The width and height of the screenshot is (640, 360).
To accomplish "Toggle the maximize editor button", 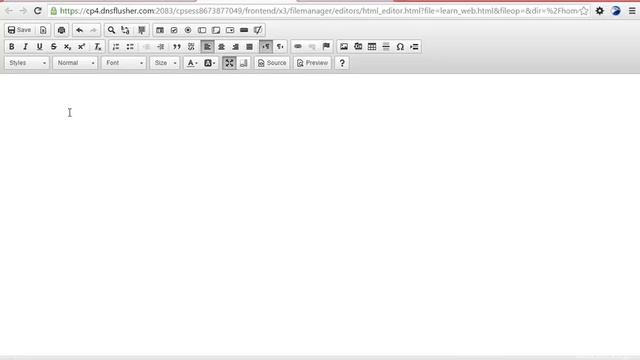I will pos(229,63).
